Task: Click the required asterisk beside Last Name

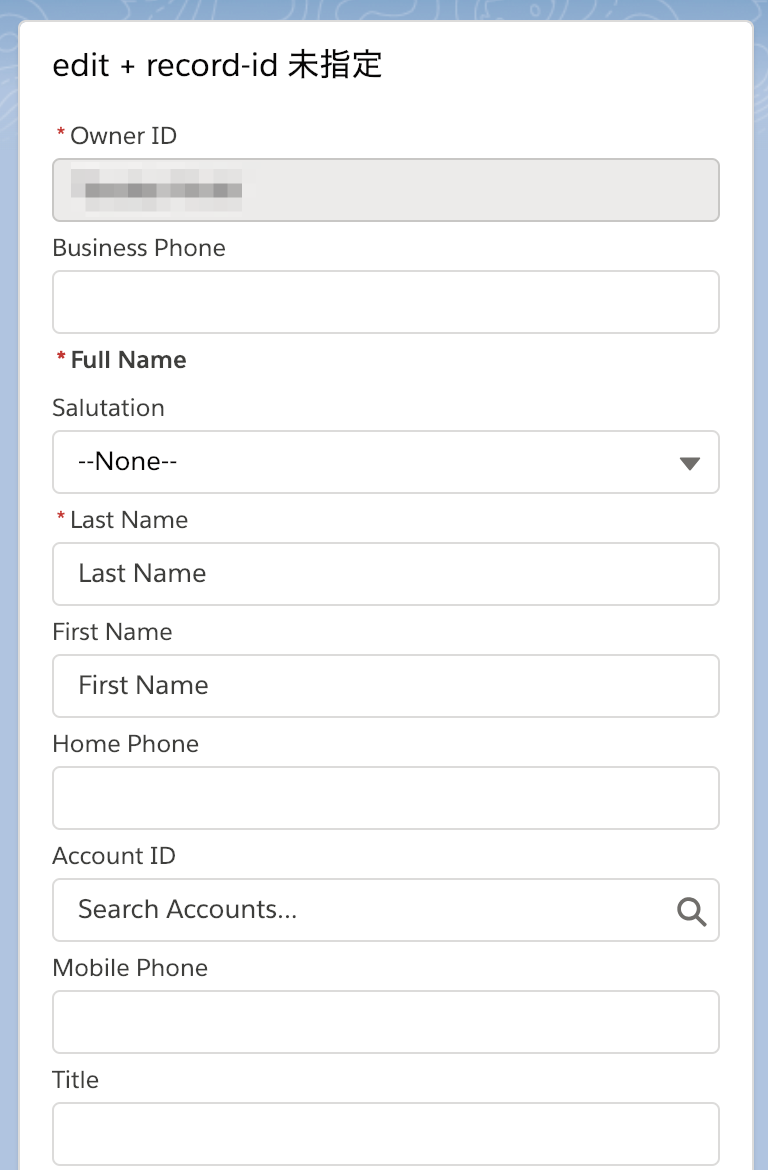Action: (x=59, y=518)
